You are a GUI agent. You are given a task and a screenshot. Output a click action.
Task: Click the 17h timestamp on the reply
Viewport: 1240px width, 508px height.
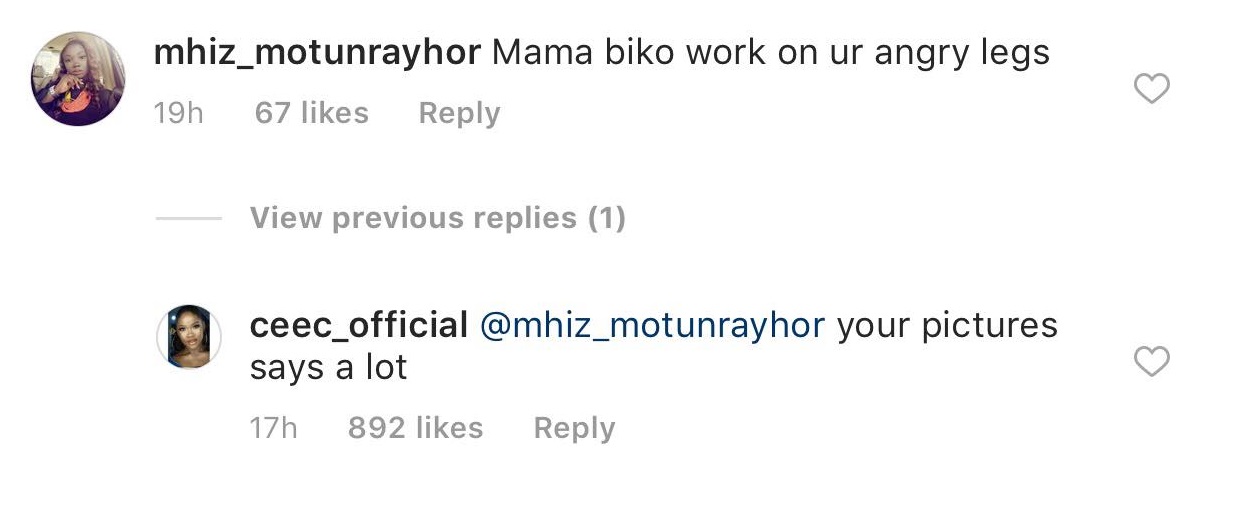click(273, 428)
